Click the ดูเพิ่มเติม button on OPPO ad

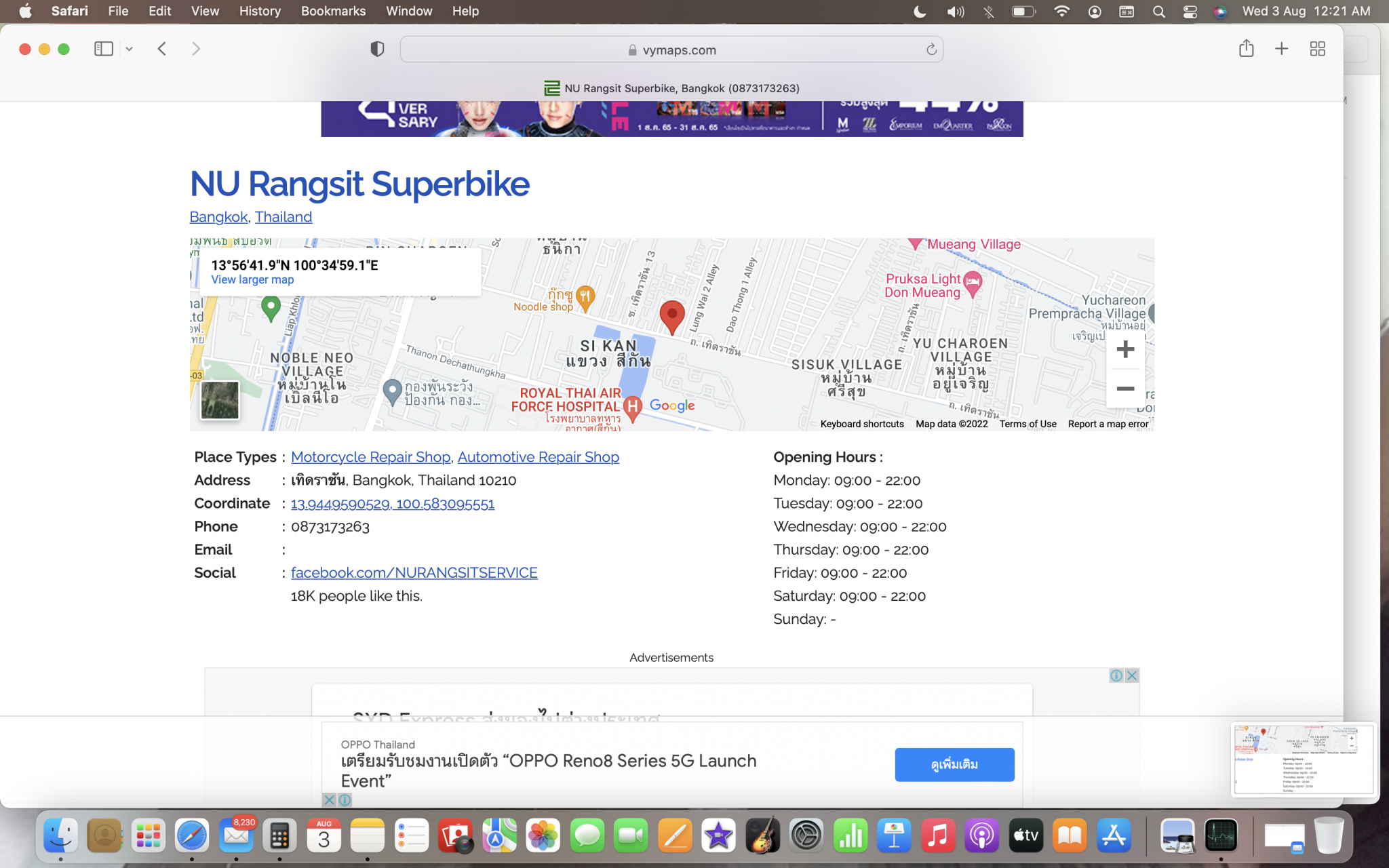pyautogui.click(x=954, y=765)
